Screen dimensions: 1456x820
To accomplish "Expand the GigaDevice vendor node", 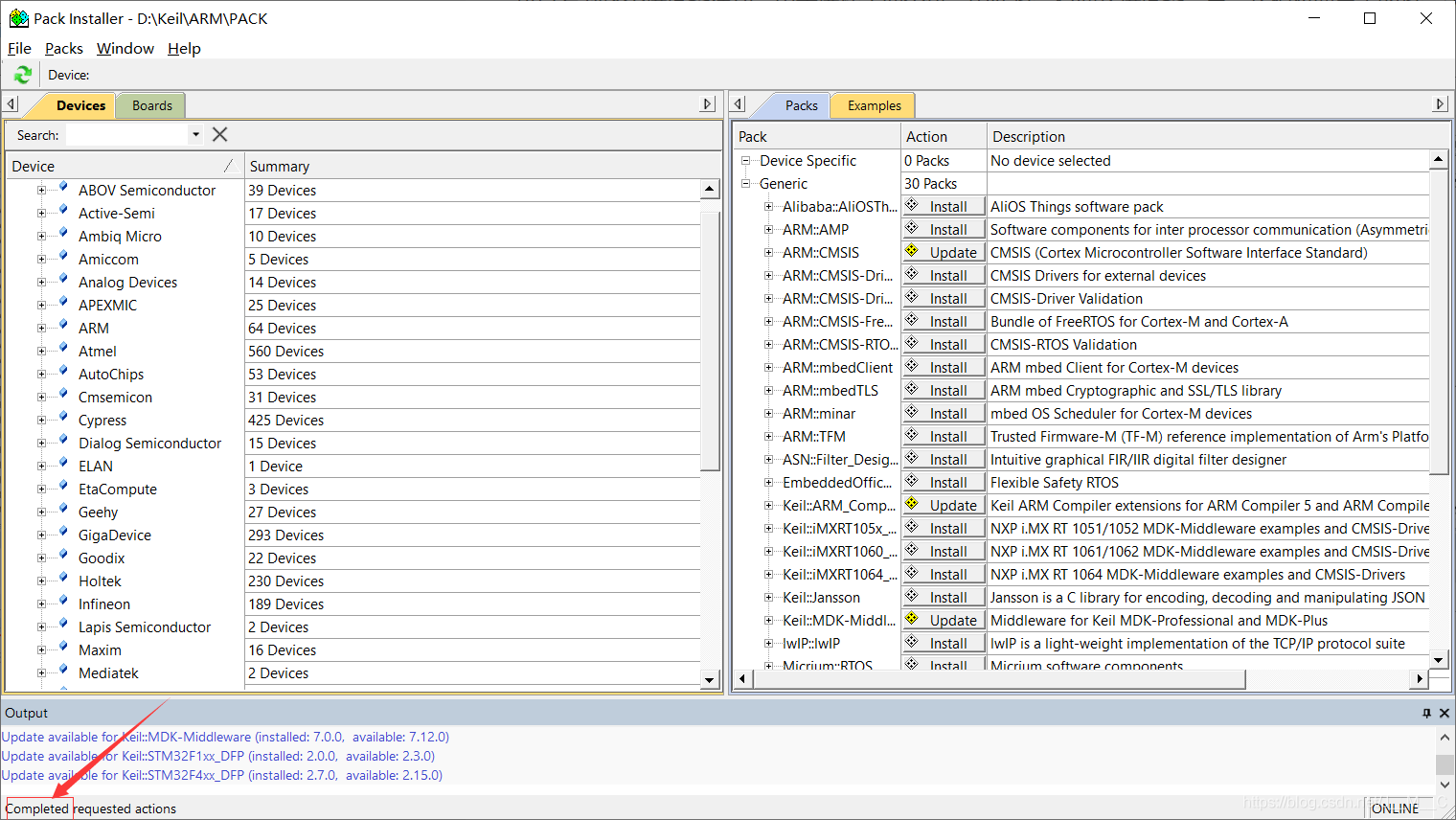I will coord(41,535).
